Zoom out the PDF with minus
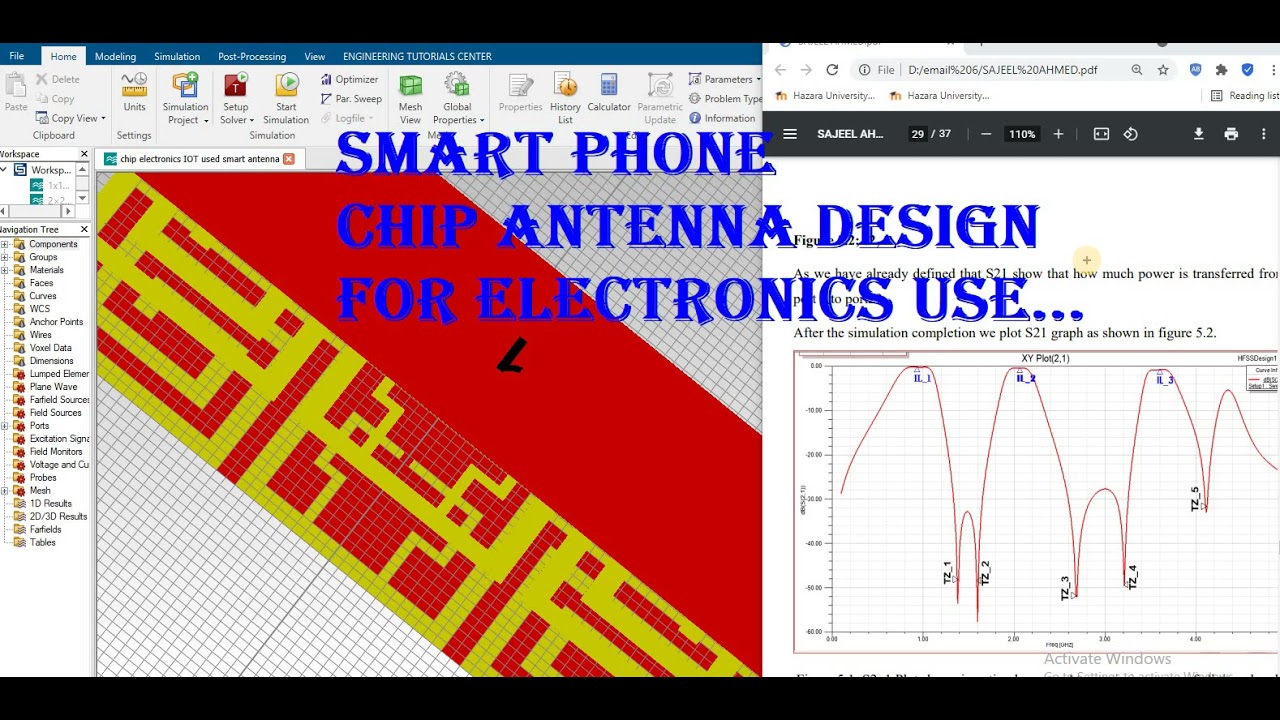1280x720 pixels. [986, 134]
